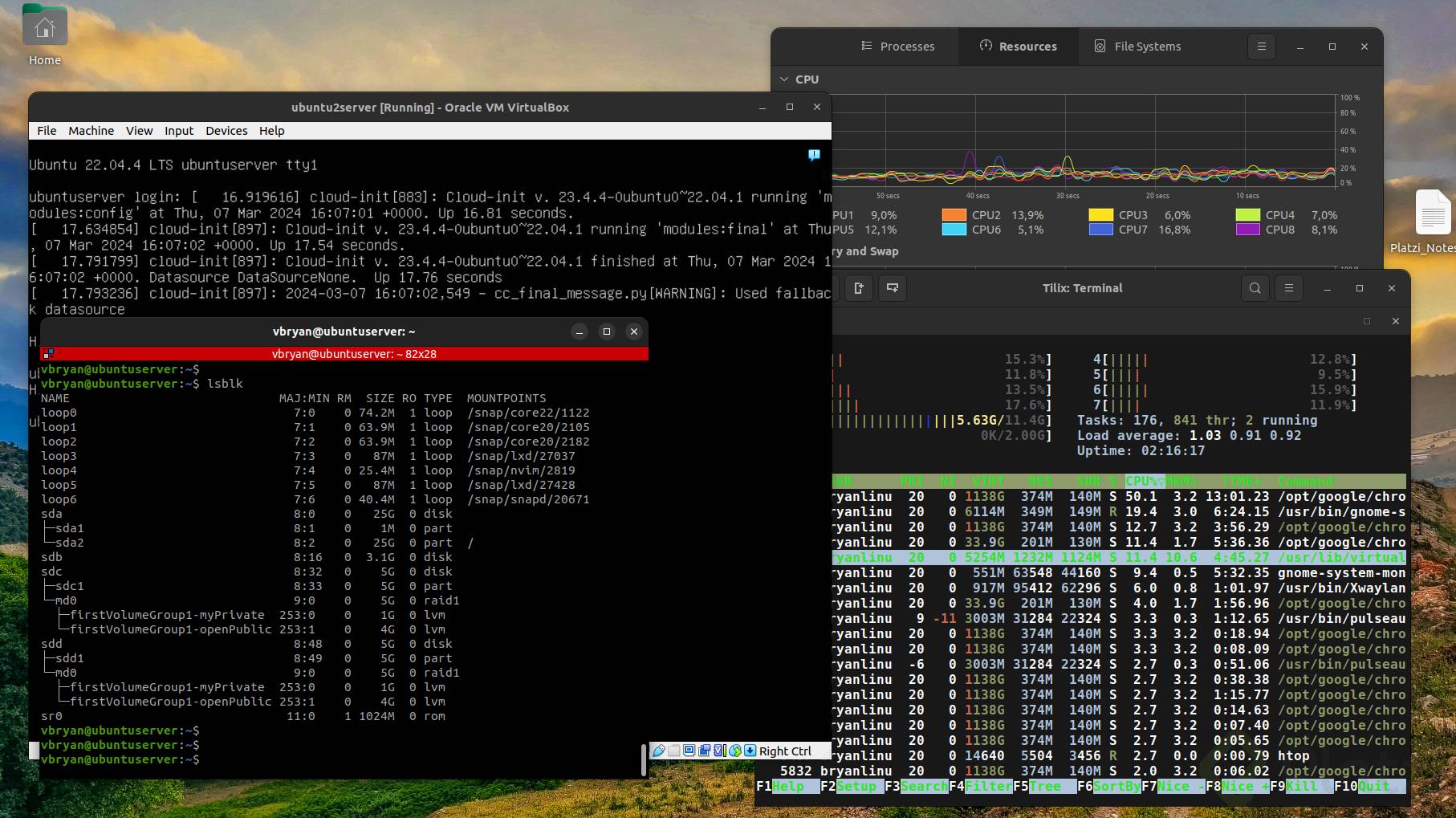Viewport: 1456px width, 818px height.
Task: Switch to the File Systems tab
Action: [x=1138, y=47]
